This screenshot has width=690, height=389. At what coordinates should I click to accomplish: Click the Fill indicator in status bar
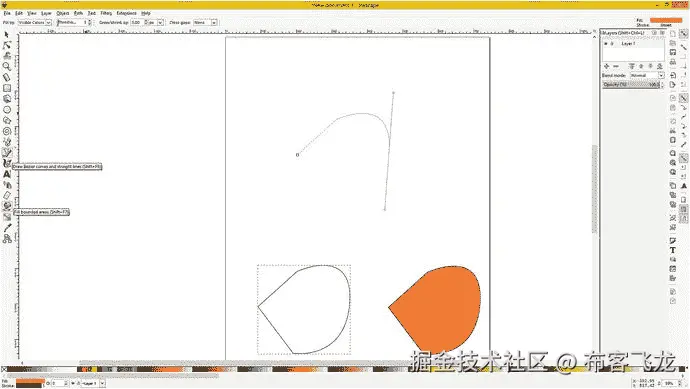[x=30, y=381]
